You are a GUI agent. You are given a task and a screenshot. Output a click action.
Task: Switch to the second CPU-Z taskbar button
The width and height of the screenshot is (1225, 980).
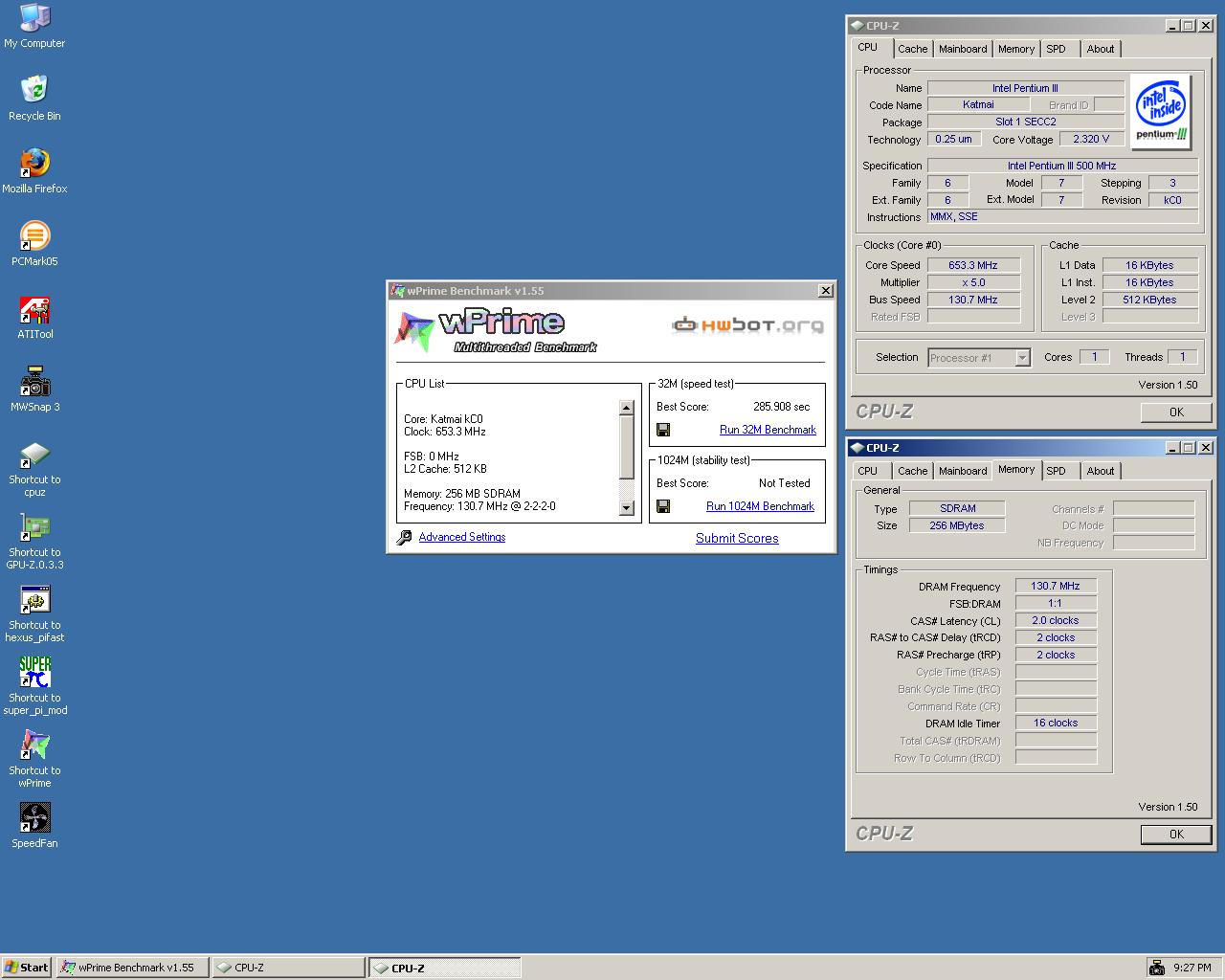(x=445, y=968)
